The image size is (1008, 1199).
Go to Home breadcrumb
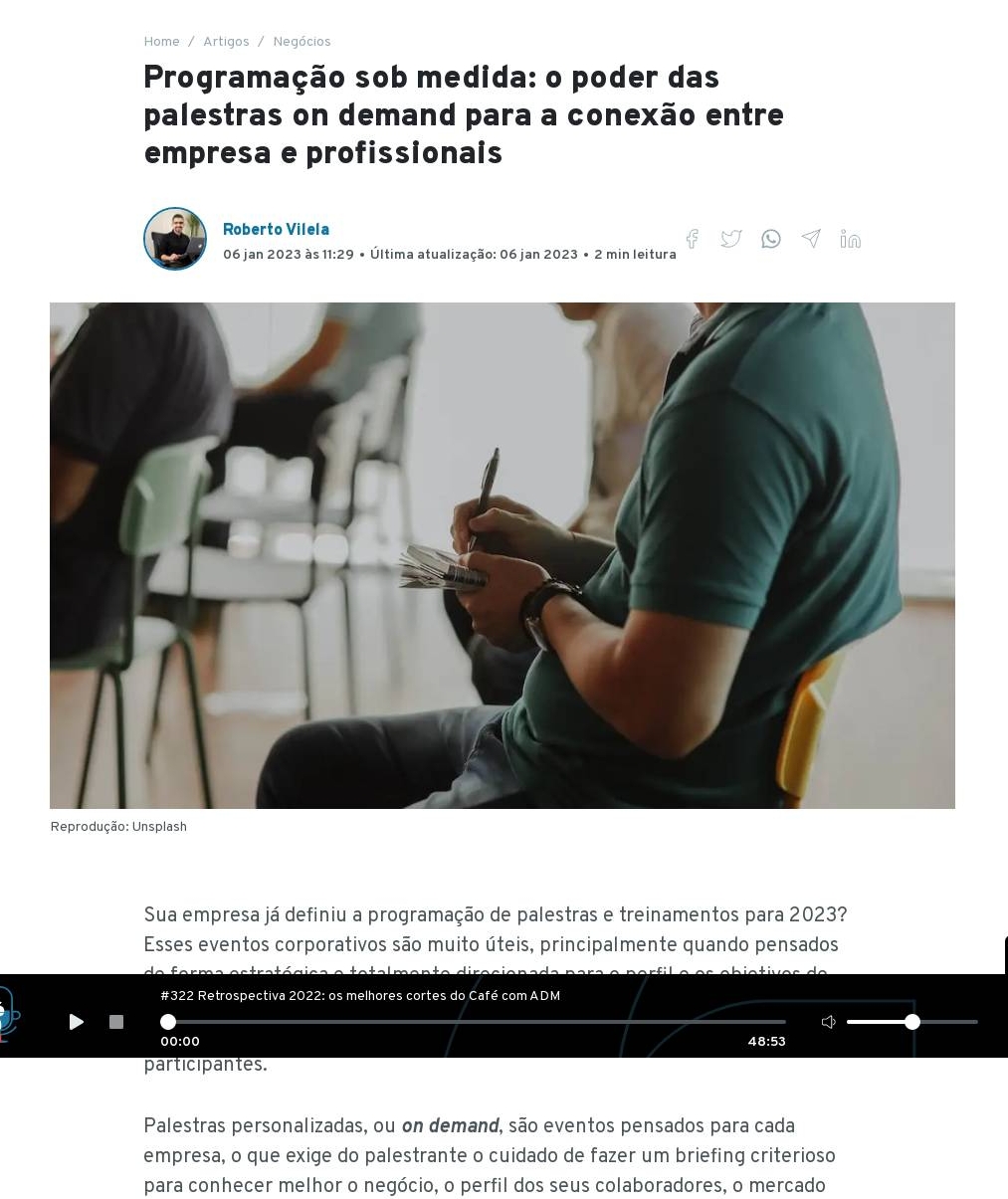click(161, 42)
